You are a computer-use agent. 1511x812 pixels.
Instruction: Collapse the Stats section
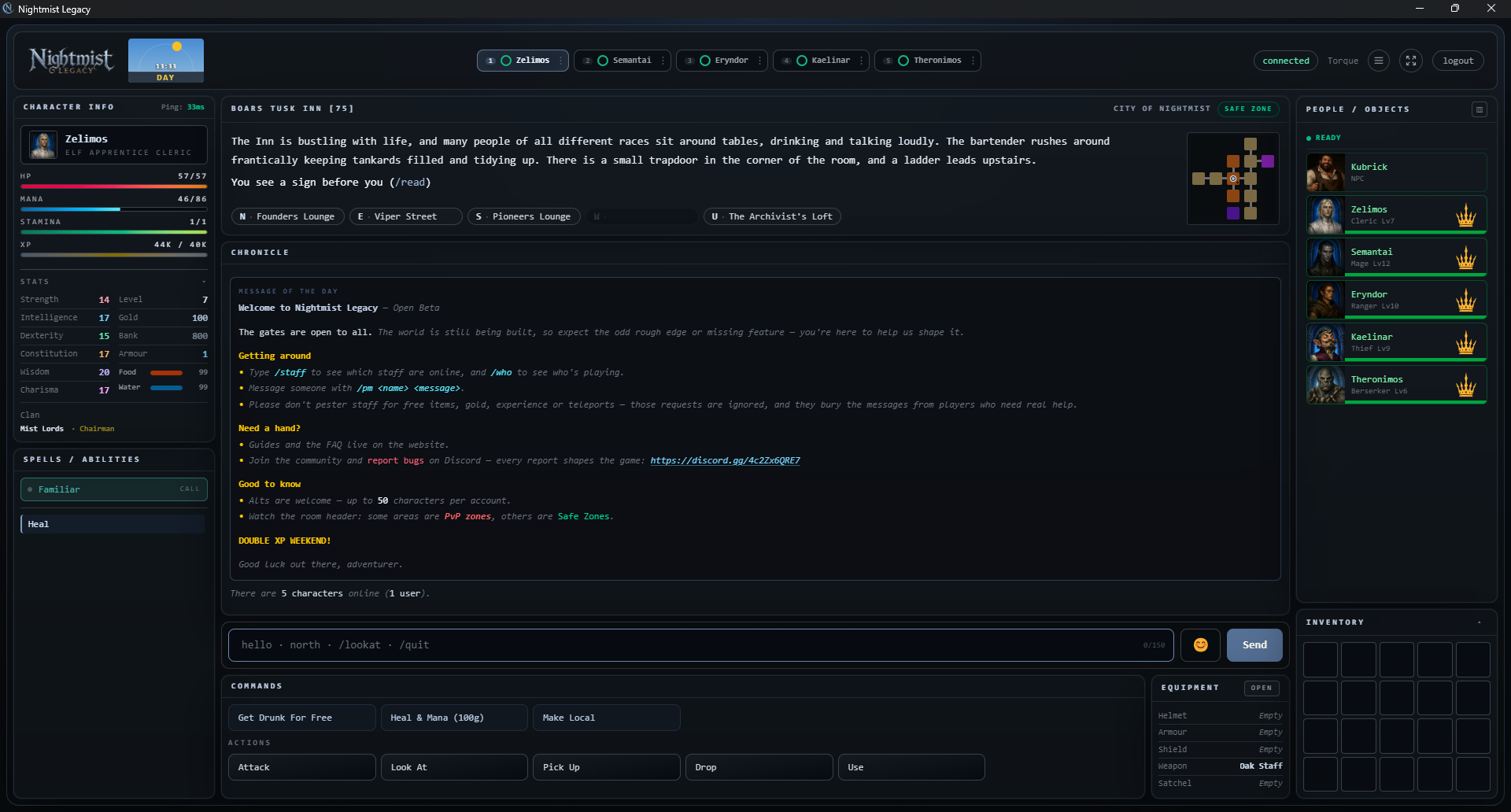click(x=204, y=282)
